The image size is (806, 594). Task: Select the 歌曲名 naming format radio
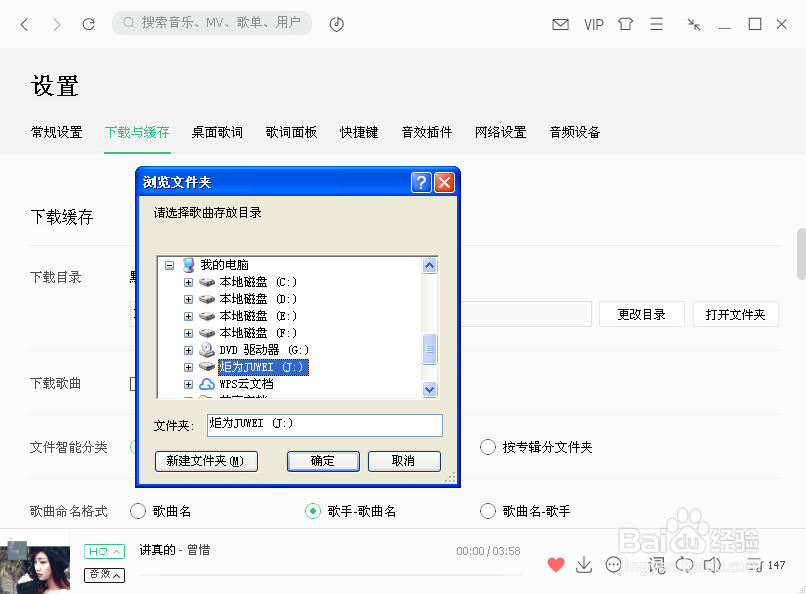tap(138, 511)
